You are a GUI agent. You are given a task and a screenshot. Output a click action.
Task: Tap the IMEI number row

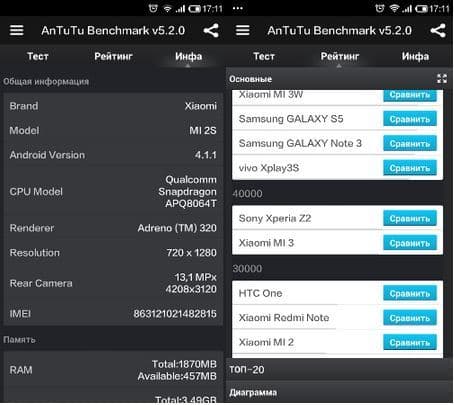pyautogui.click(x=113, y=314)
